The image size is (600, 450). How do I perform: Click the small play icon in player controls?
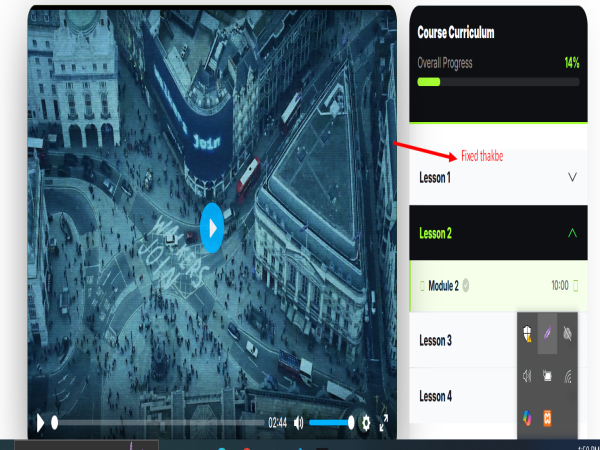tap(40, 423)
